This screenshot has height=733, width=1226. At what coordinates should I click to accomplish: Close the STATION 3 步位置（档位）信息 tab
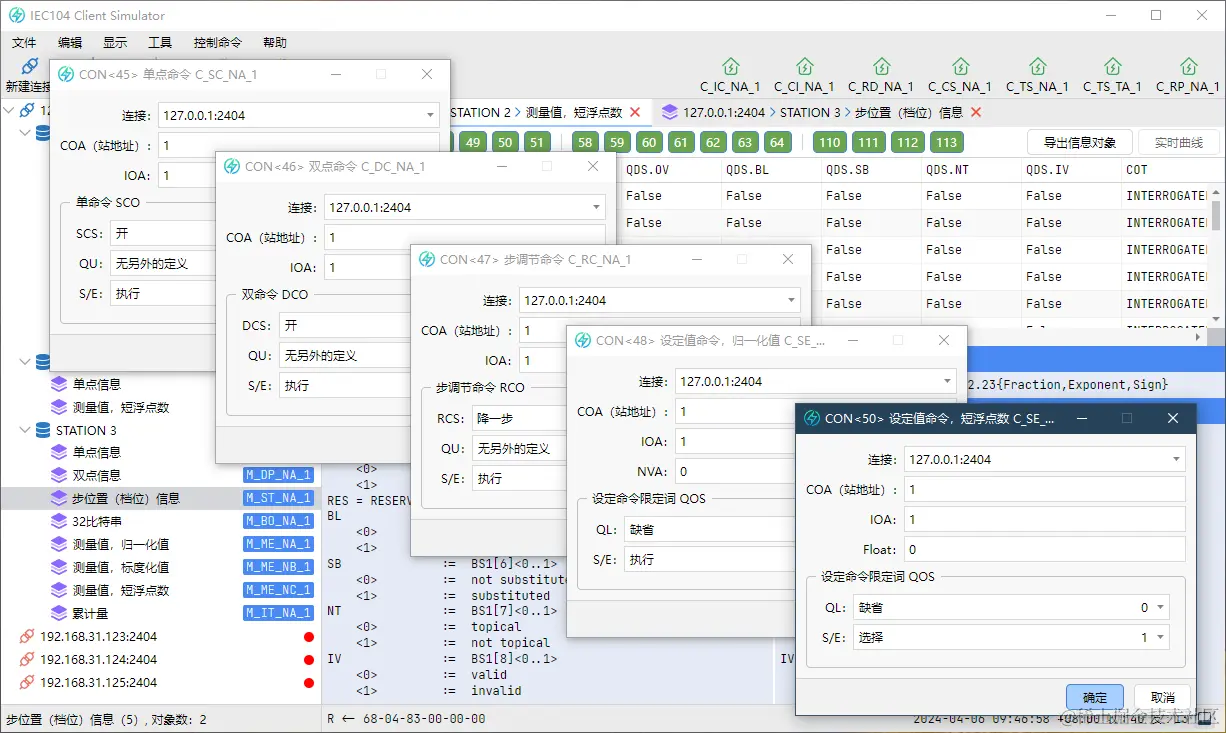pyautogui.click(x=976, y=113)
